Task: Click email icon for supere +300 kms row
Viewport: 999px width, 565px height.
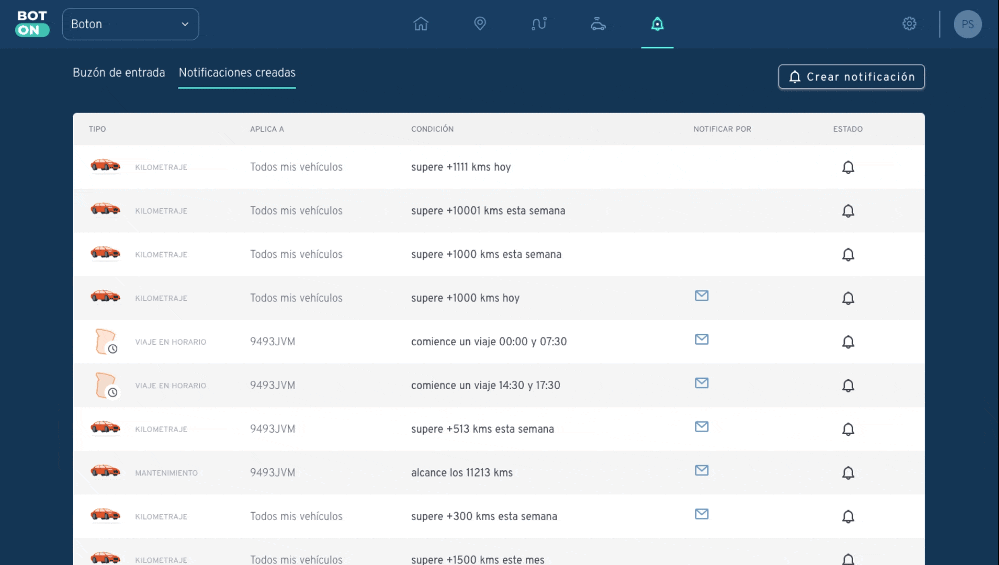Action: (701, 514)
